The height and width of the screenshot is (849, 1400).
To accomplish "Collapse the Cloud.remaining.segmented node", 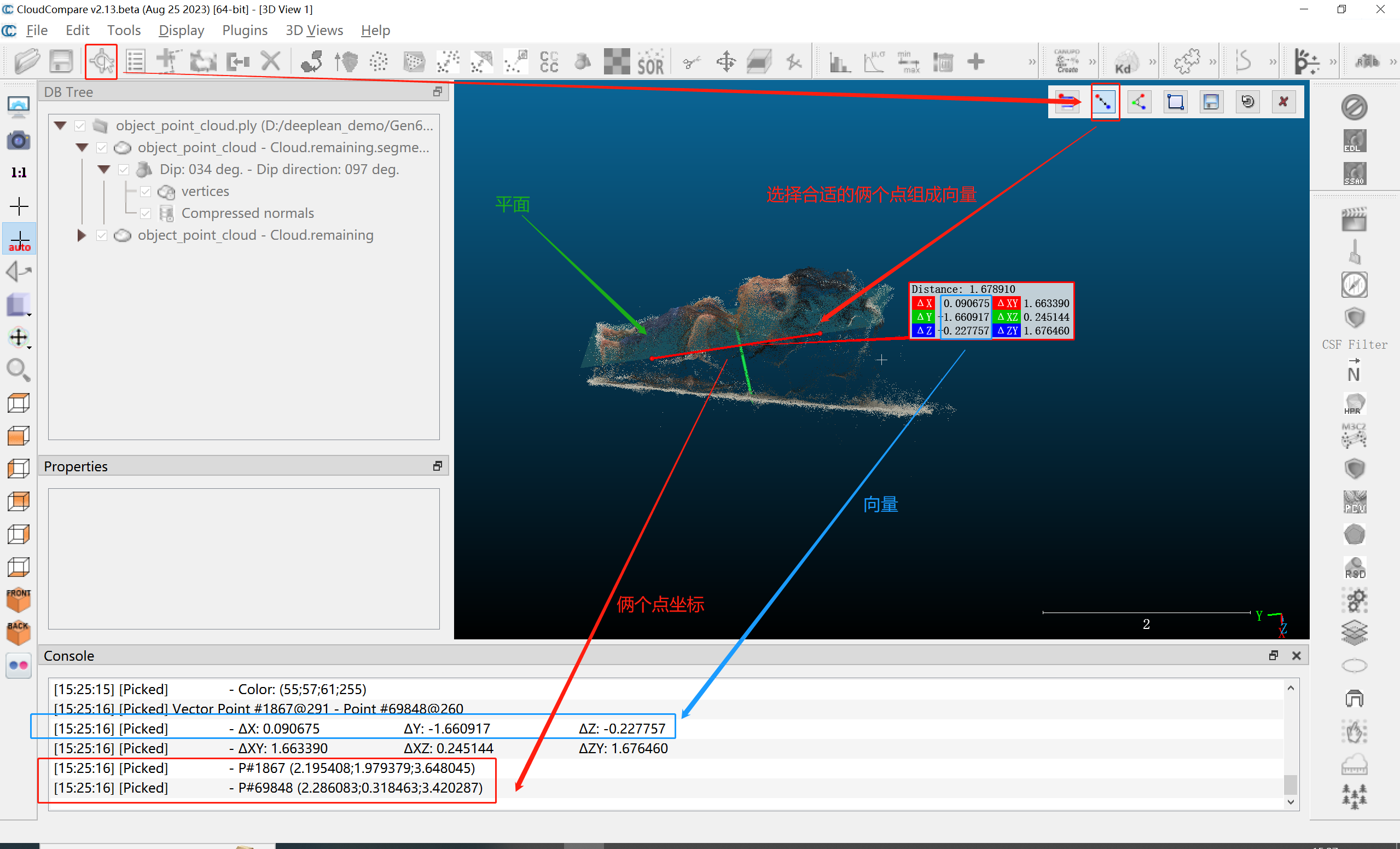I will 83,147.
